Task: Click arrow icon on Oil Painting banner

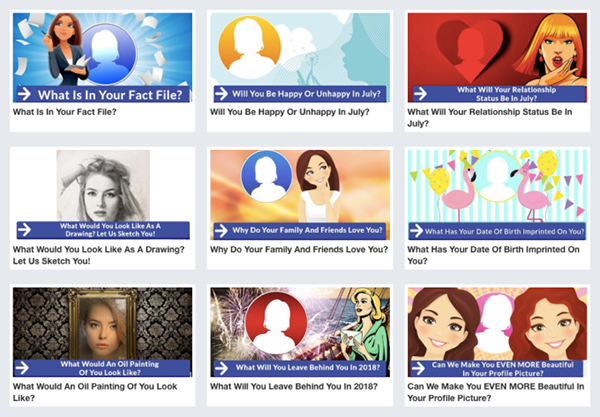Action: point(22,368)
